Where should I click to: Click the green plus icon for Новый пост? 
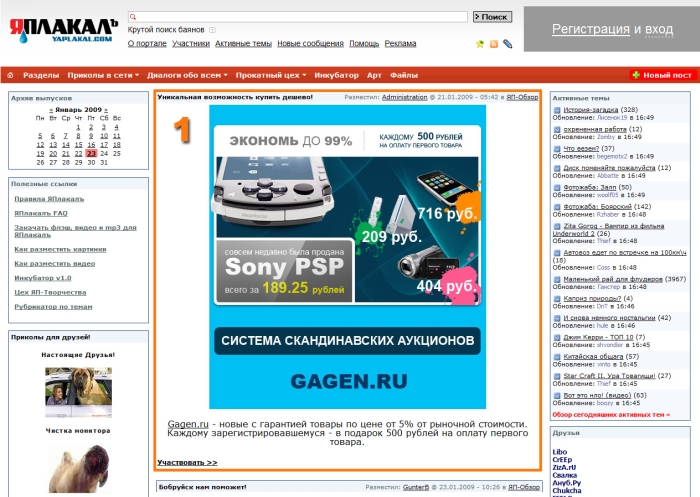pyautogui.click(x=636, y=75)
